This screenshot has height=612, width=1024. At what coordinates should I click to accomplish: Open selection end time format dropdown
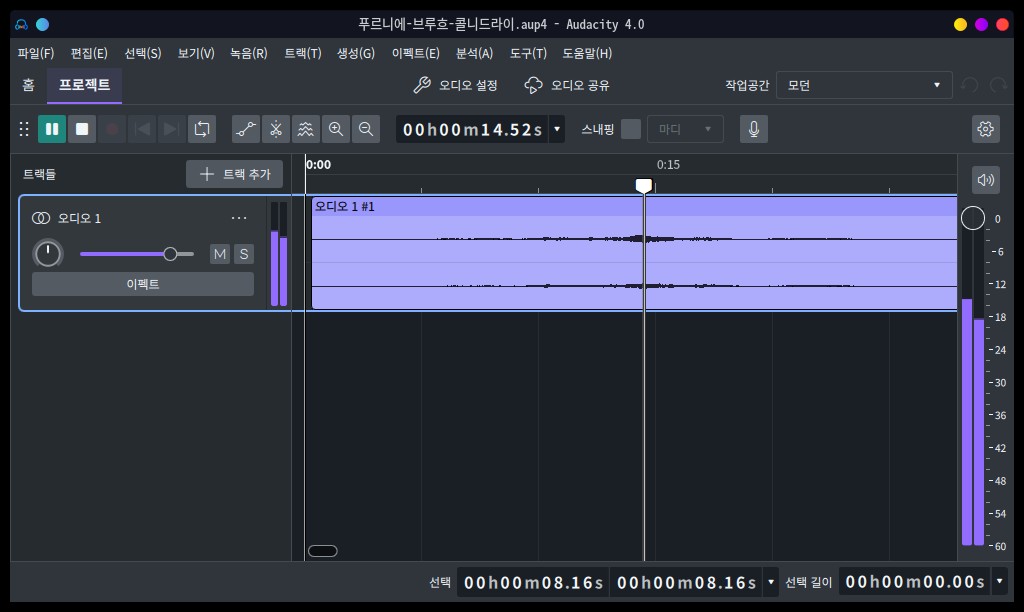[771, 582]
